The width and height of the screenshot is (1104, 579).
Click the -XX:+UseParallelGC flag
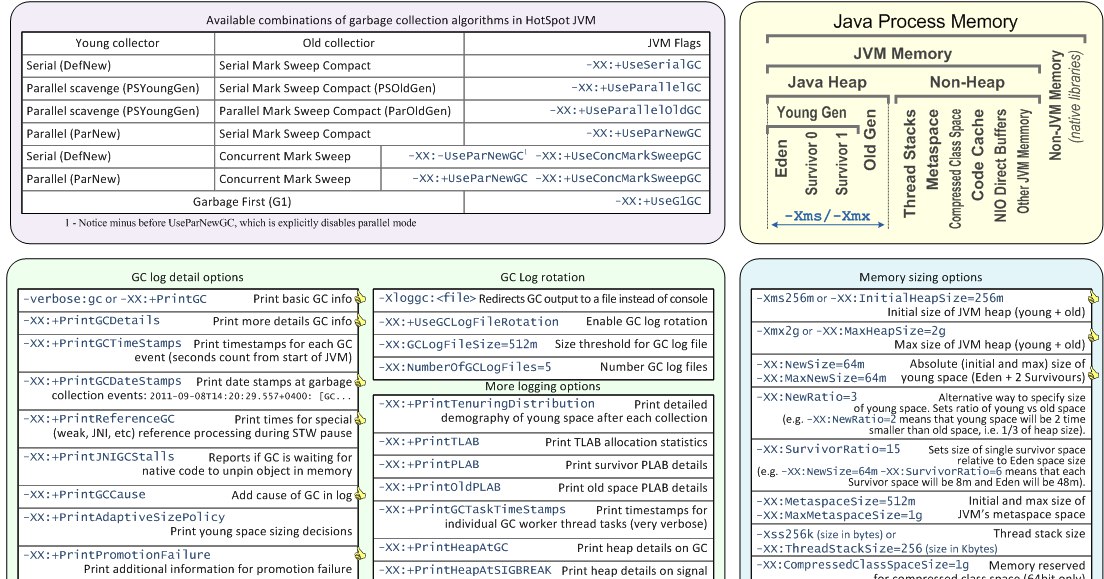pyautogui.click(x=636, y=88)
